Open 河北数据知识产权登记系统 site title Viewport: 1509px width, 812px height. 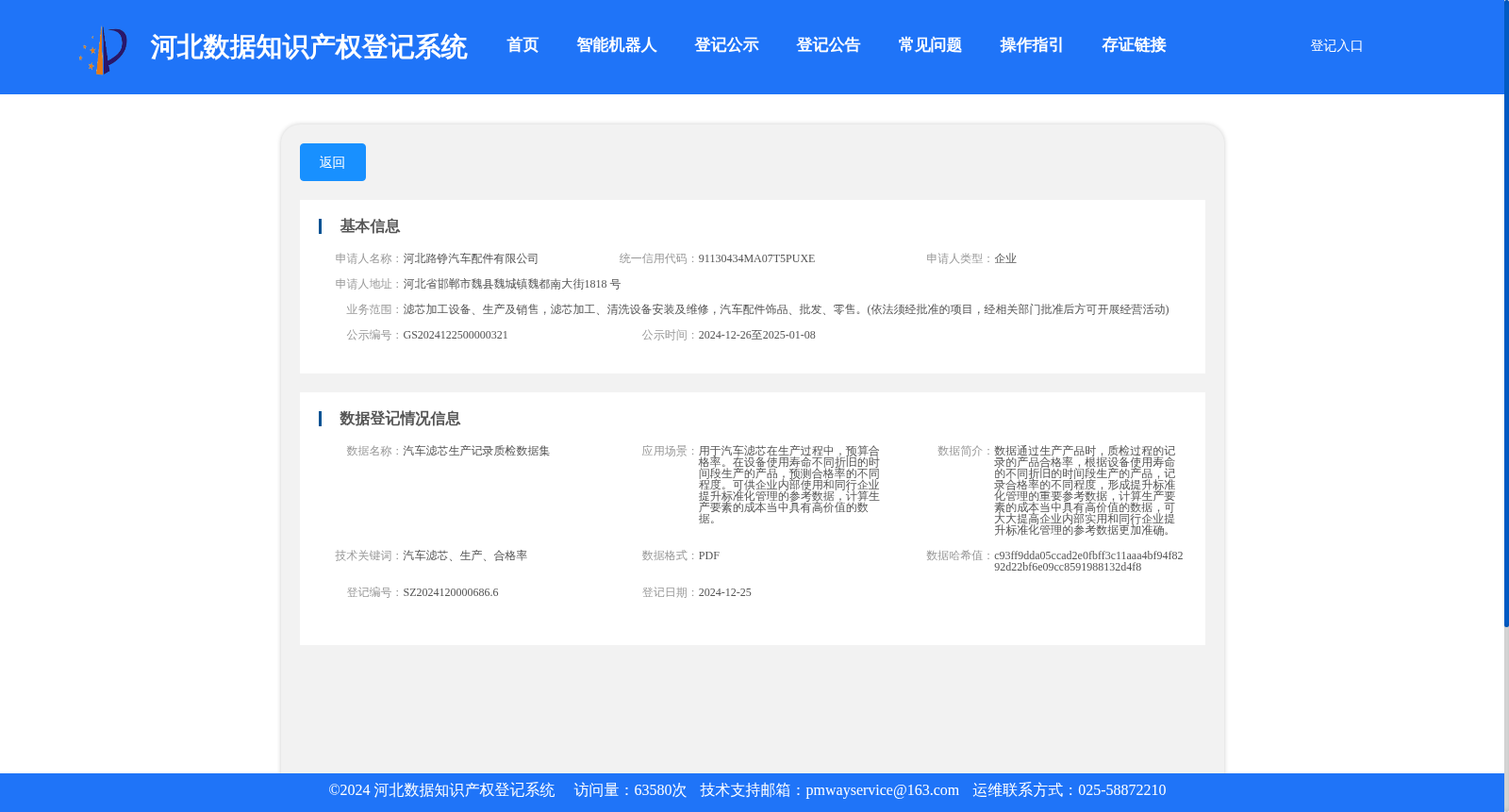pos(308,47)
